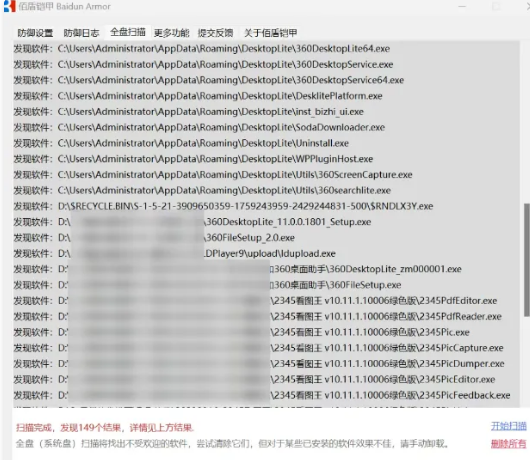
Task: Select the SodaDownloader.exe result row
Action: pos(266,127)
